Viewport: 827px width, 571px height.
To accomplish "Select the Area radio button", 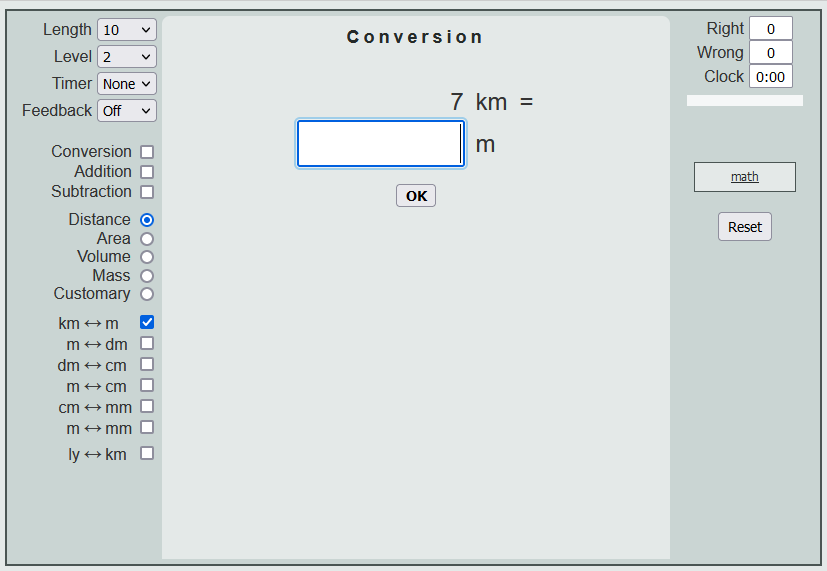I will click(147, 239).
